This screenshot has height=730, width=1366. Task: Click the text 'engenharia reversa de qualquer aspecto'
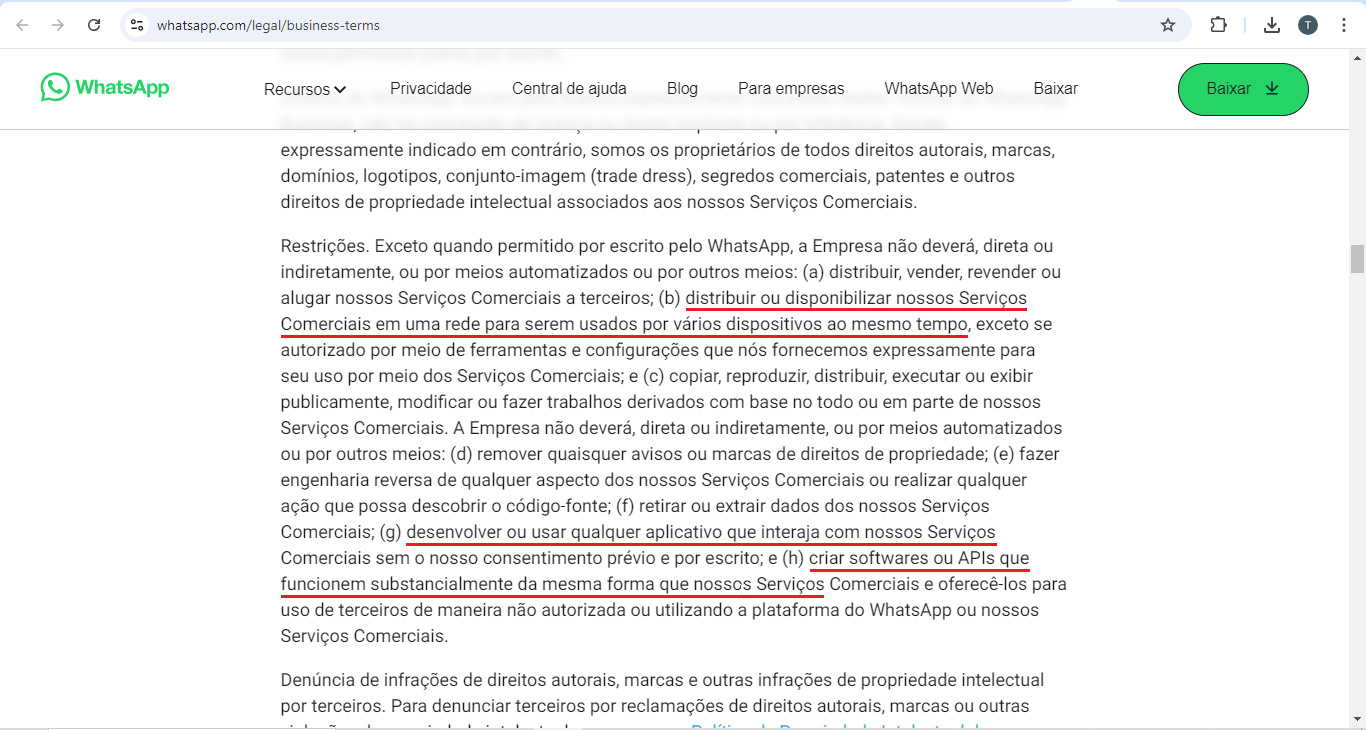coord(421,480)
